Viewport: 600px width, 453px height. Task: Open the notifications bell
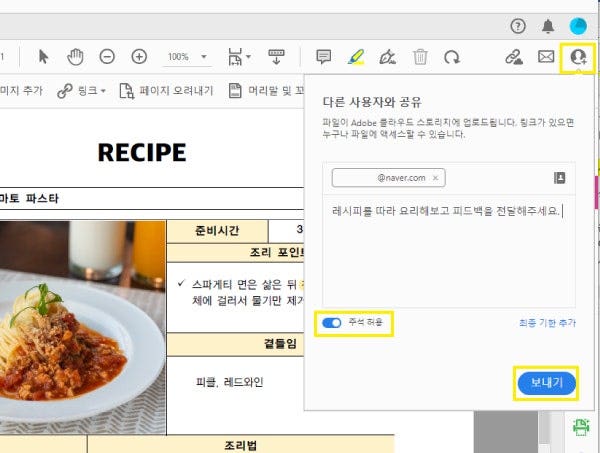coord(548,26)
